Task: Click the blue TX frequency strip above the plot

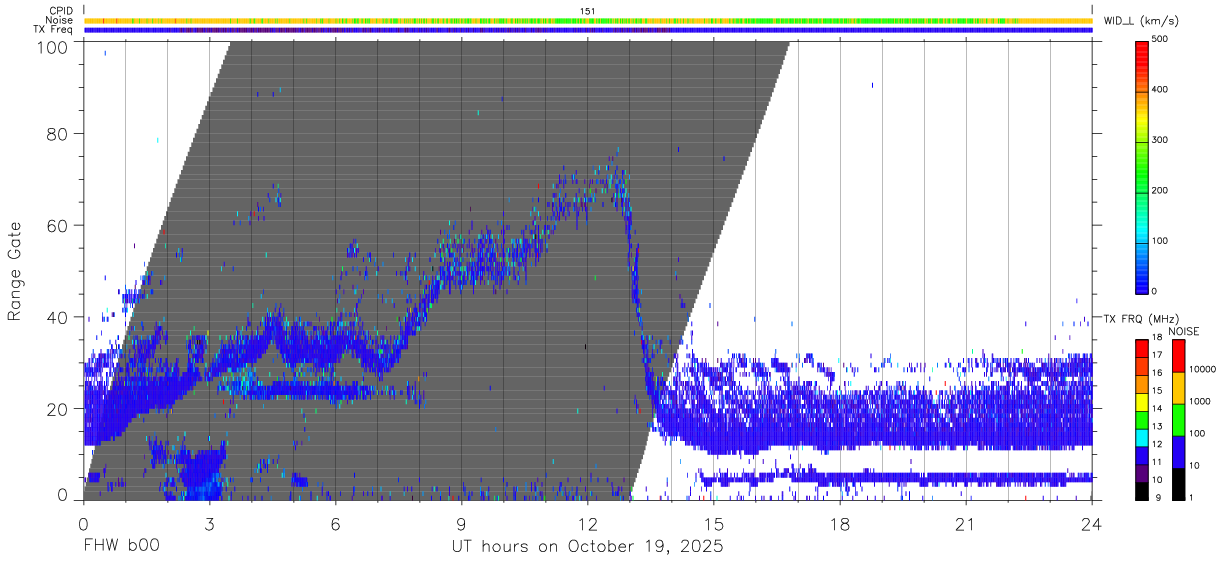Action: (588, 29)
